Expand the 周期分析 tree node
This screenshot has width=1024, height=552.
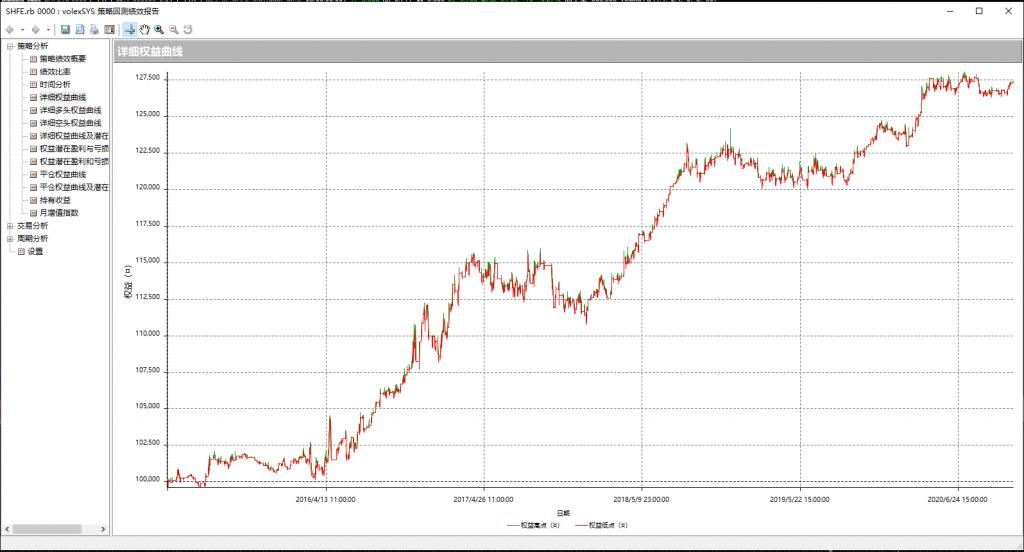10,238
